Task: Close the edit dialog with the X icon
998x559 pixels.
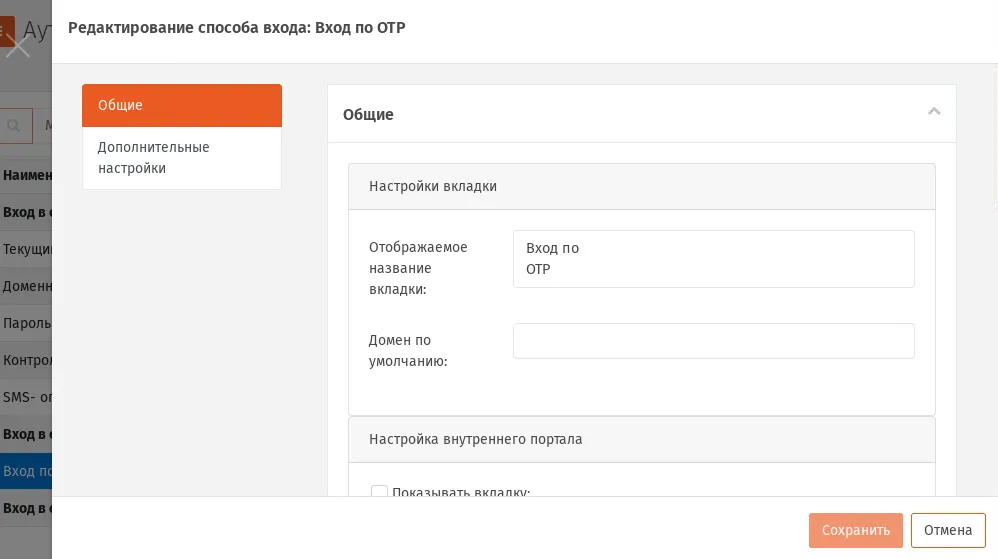Action: click(18, 46)
